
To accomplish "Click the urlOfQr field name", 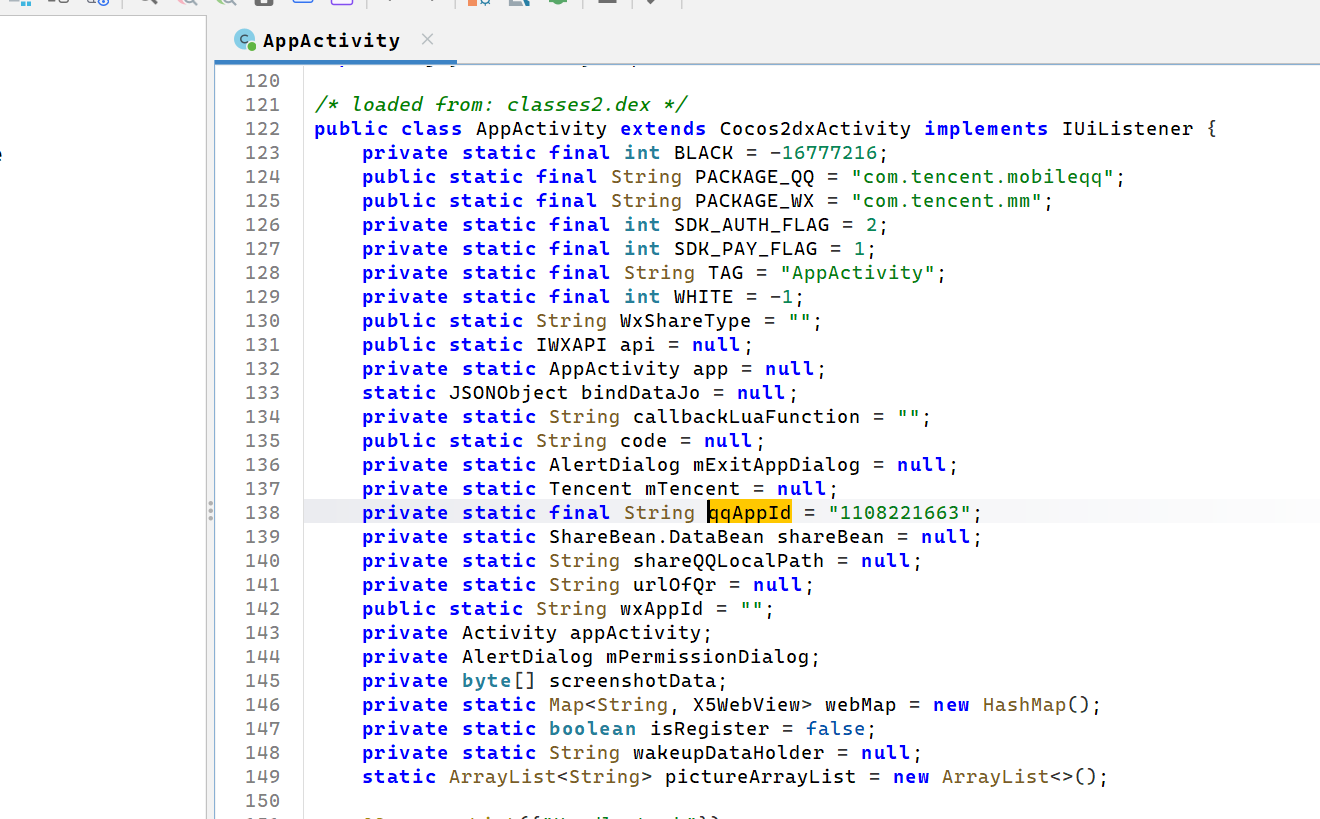I will [674, 585].
